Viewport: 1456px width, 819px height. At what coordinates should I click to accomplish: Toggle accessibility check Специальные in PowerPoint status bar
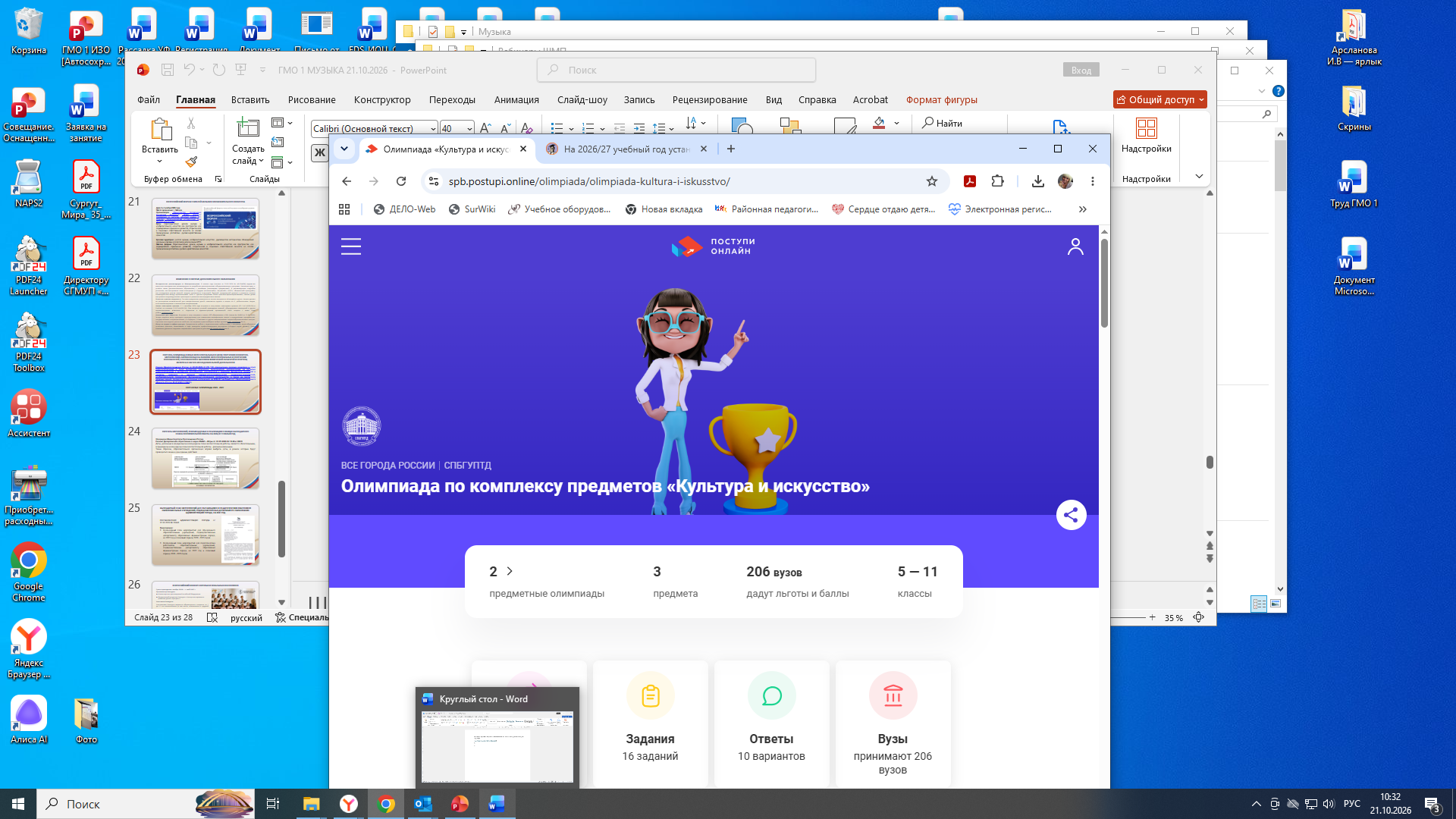click(302, 617)
